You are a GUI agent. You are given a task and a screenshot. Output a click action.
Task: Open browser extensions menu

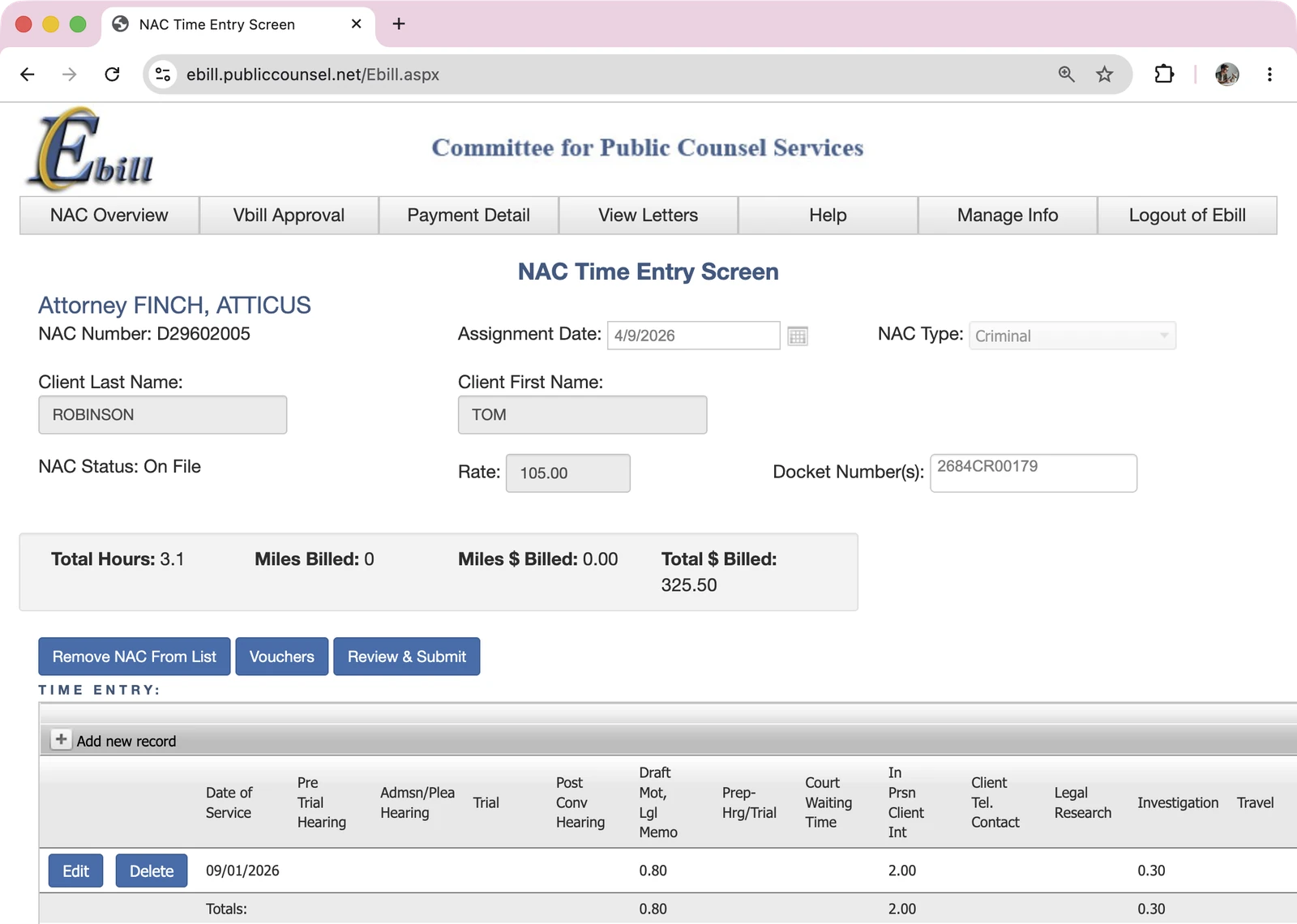tap(1164, 75)
